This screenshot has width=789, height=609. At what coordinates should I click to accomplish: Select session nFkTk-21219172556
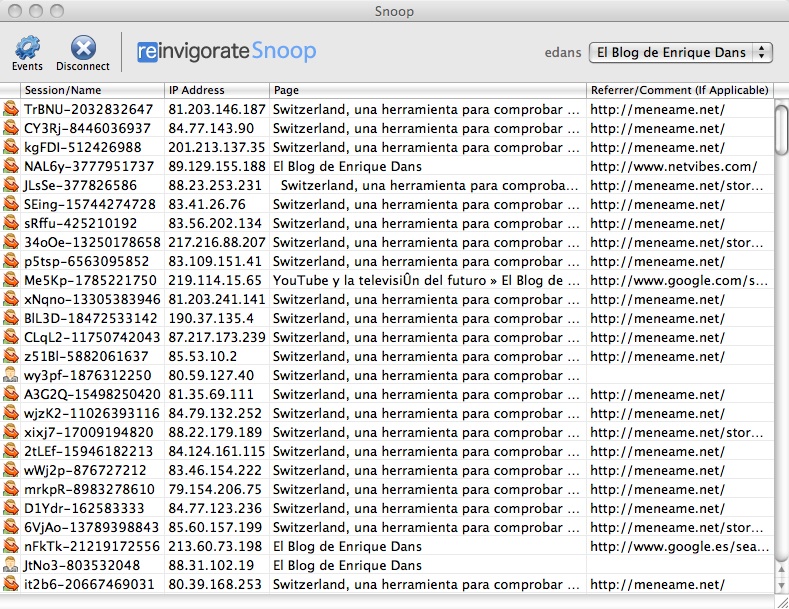point(91,546)
